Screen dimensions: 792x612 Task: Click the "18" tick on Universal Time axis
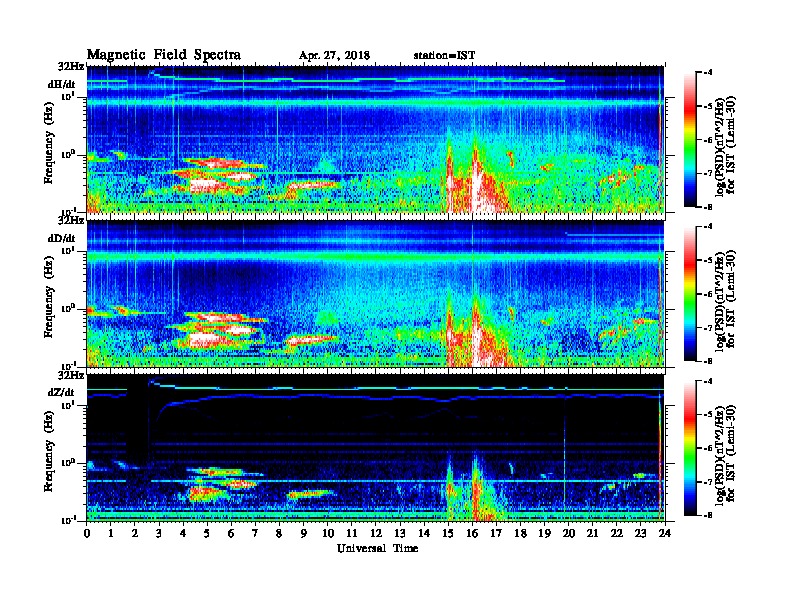pos(520,533)
